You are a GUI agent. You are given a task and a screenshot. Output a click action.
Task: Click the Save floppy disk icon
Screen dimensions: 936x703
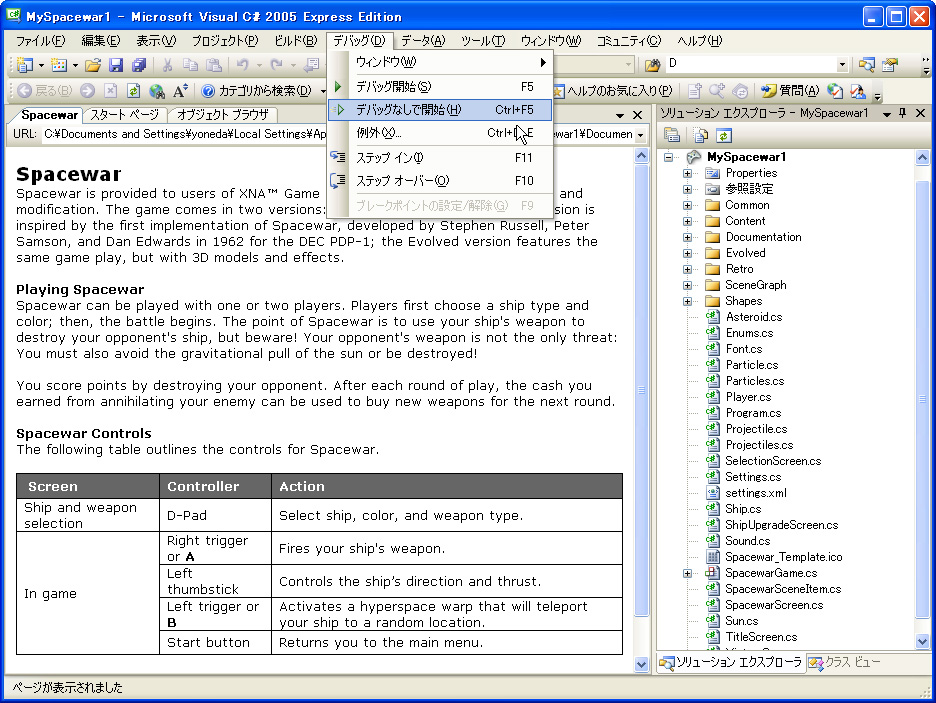[x=116, y=65]
